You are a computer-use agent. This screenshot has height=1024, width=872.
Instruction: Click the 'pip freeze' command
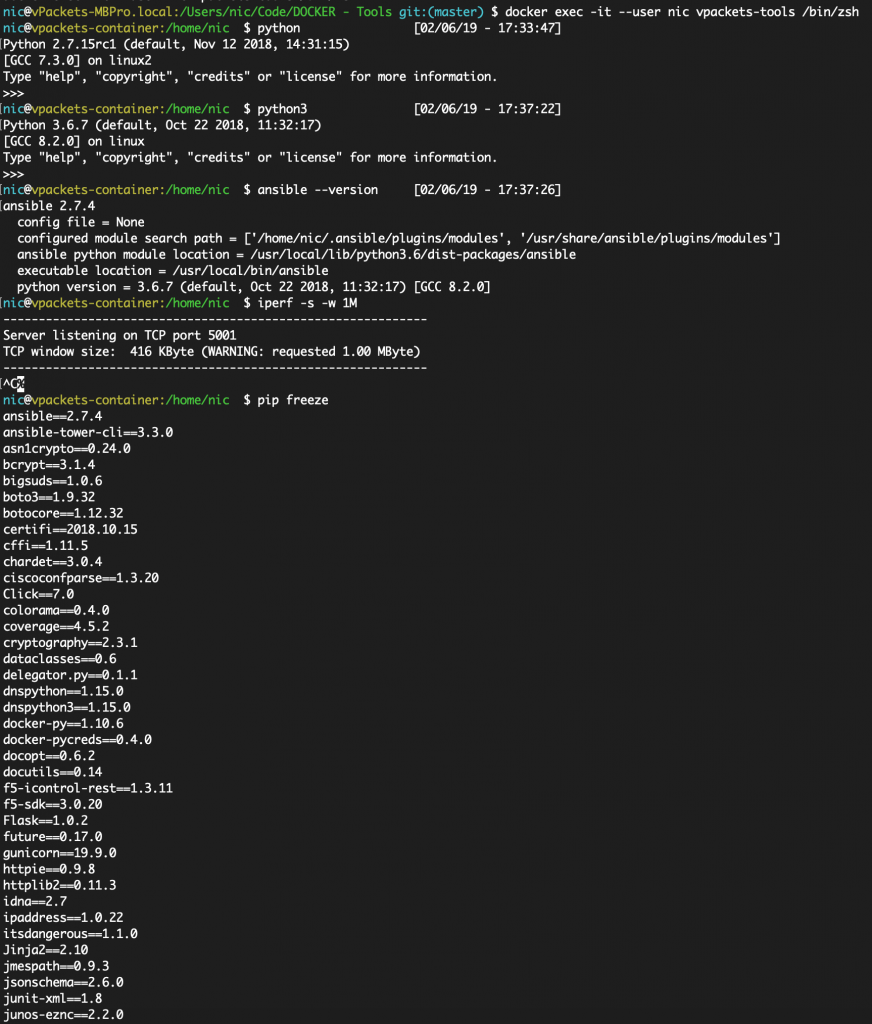point(293,400)
